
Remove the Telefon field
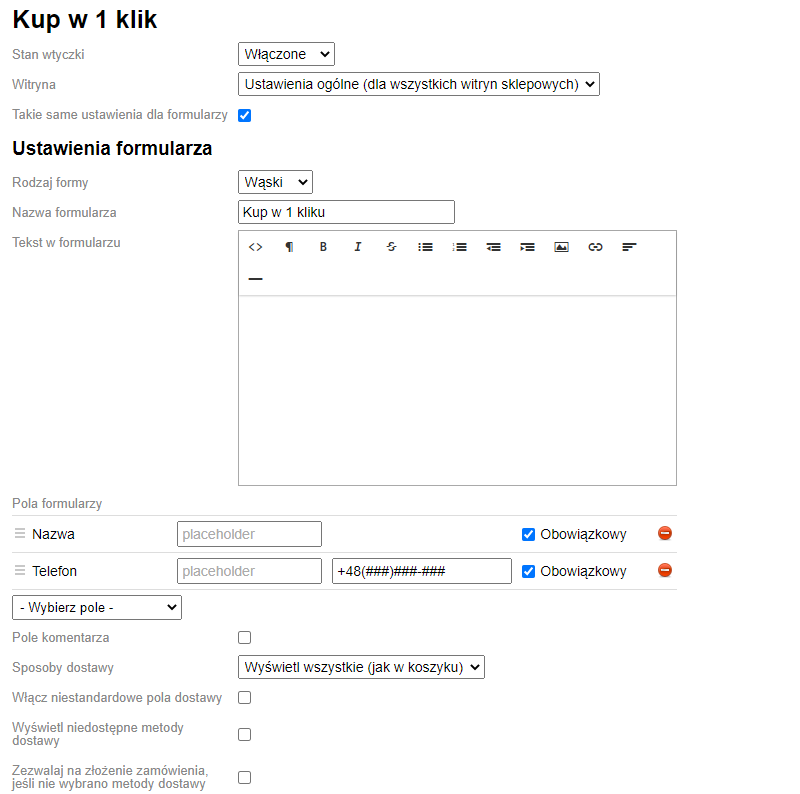(665, 570)
